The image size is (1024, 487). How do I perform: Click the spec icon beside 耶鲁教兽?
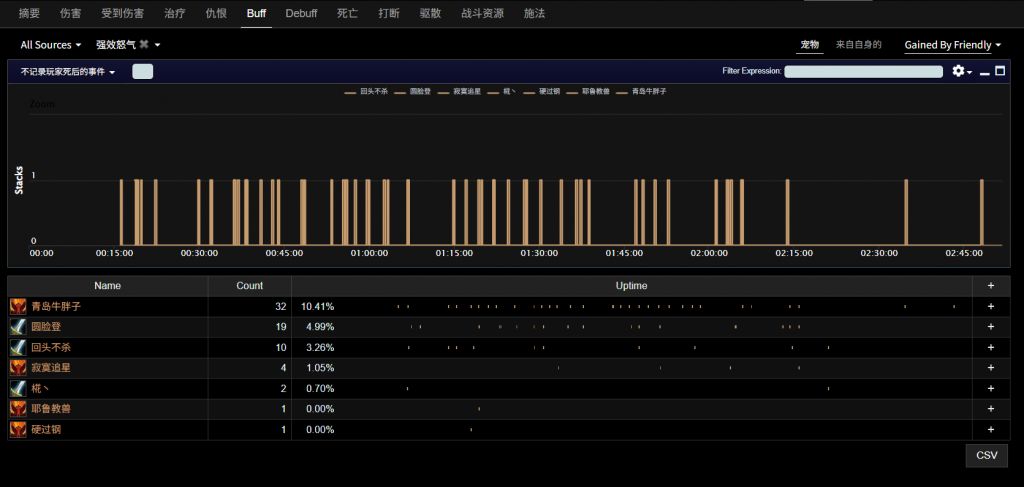tap(18, 409)
